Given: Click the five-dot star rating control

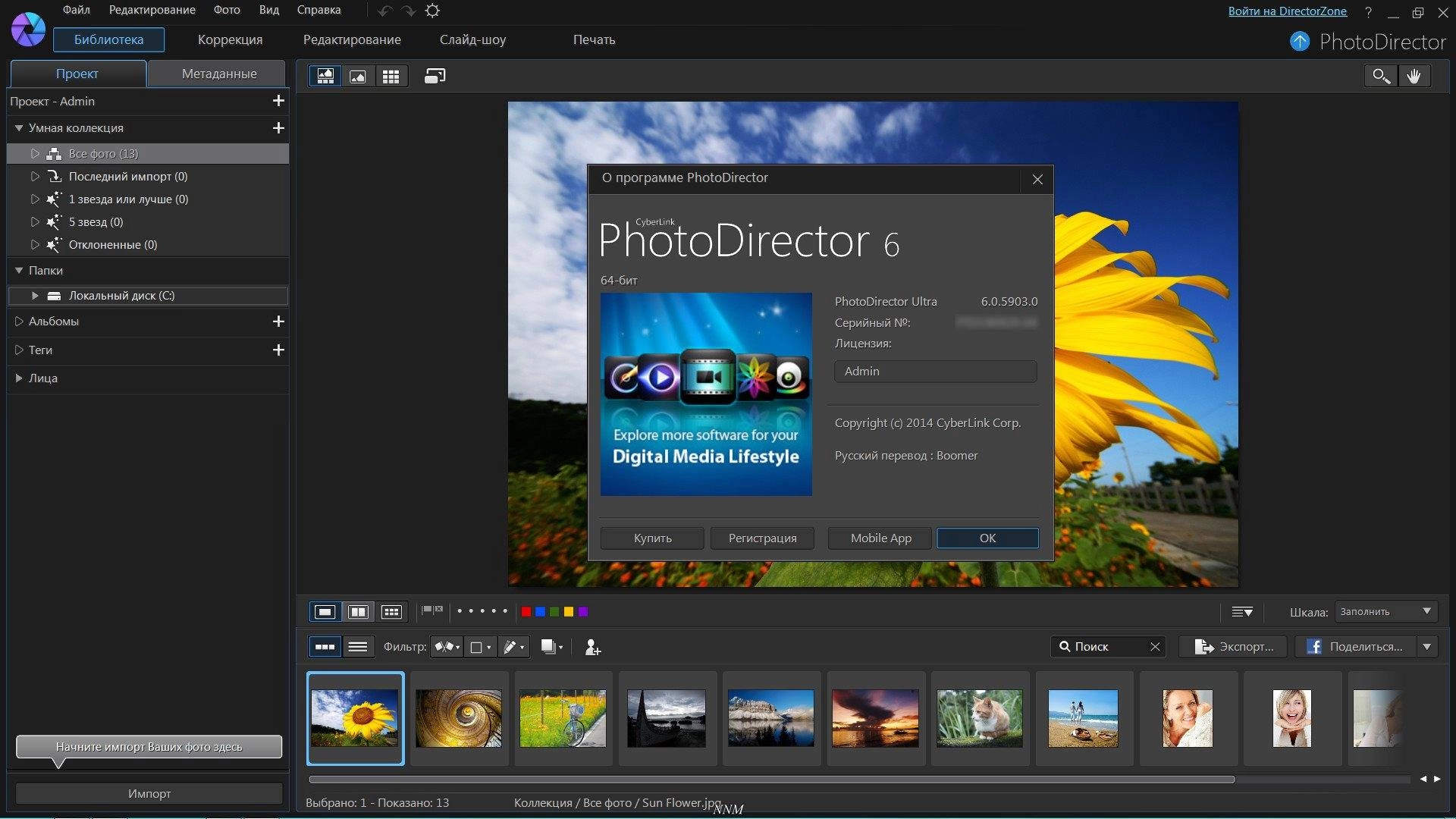Looking at the screenshot, I should pyautogui.click(x=482, y=611).
